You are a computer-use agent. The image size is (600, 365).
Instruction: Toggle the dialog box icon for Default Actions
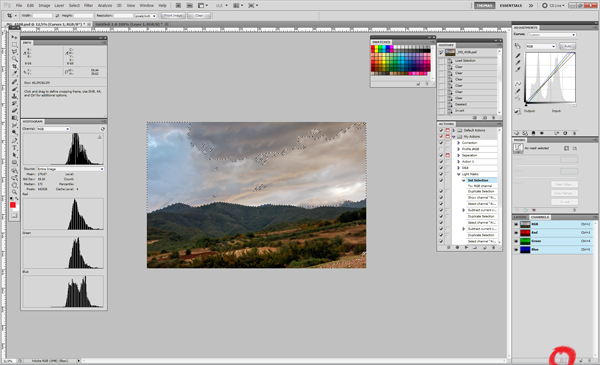pos(447,130)
